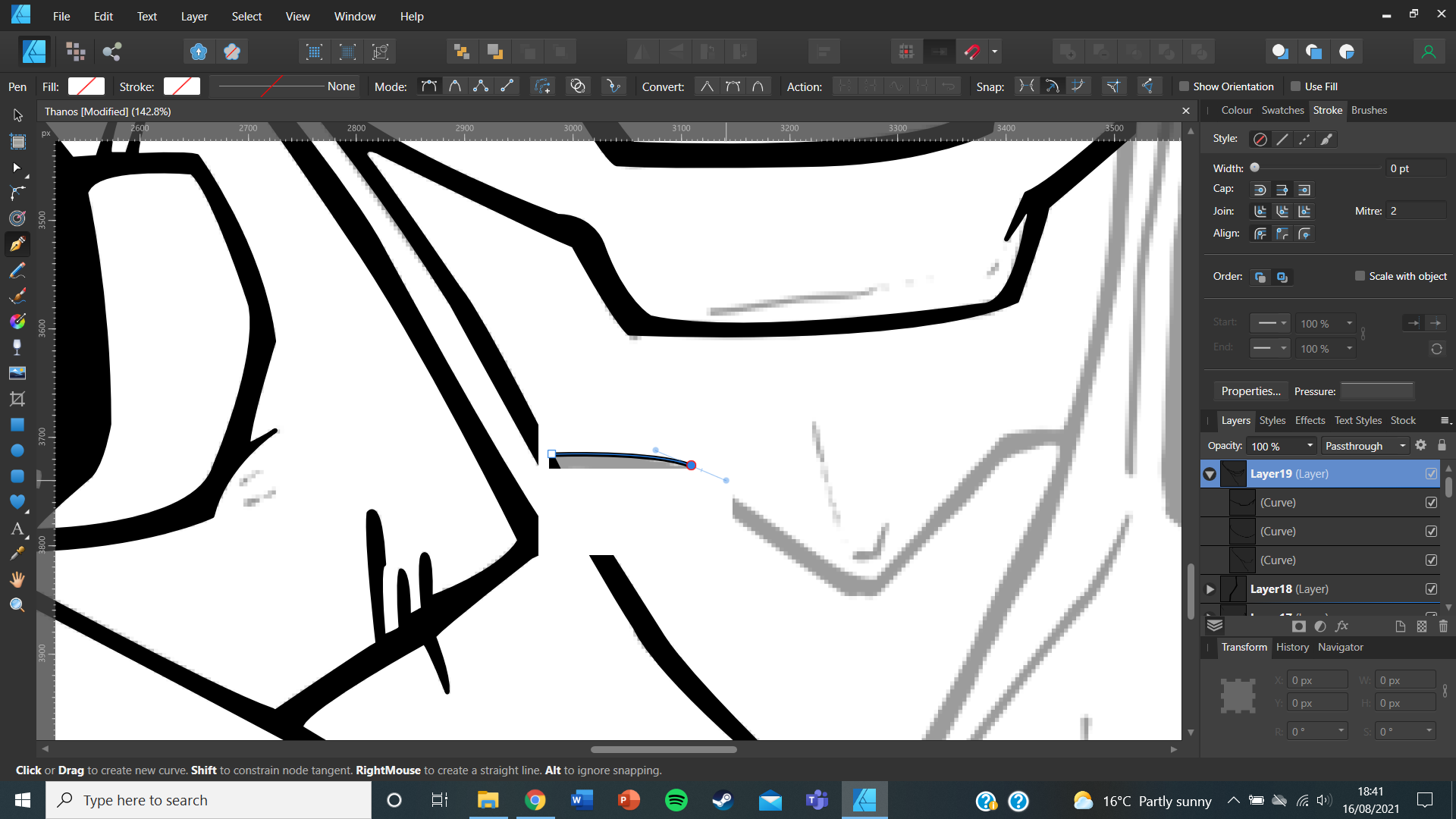
Task: Open Spotify from the taskbar
Action: point(676,800)
